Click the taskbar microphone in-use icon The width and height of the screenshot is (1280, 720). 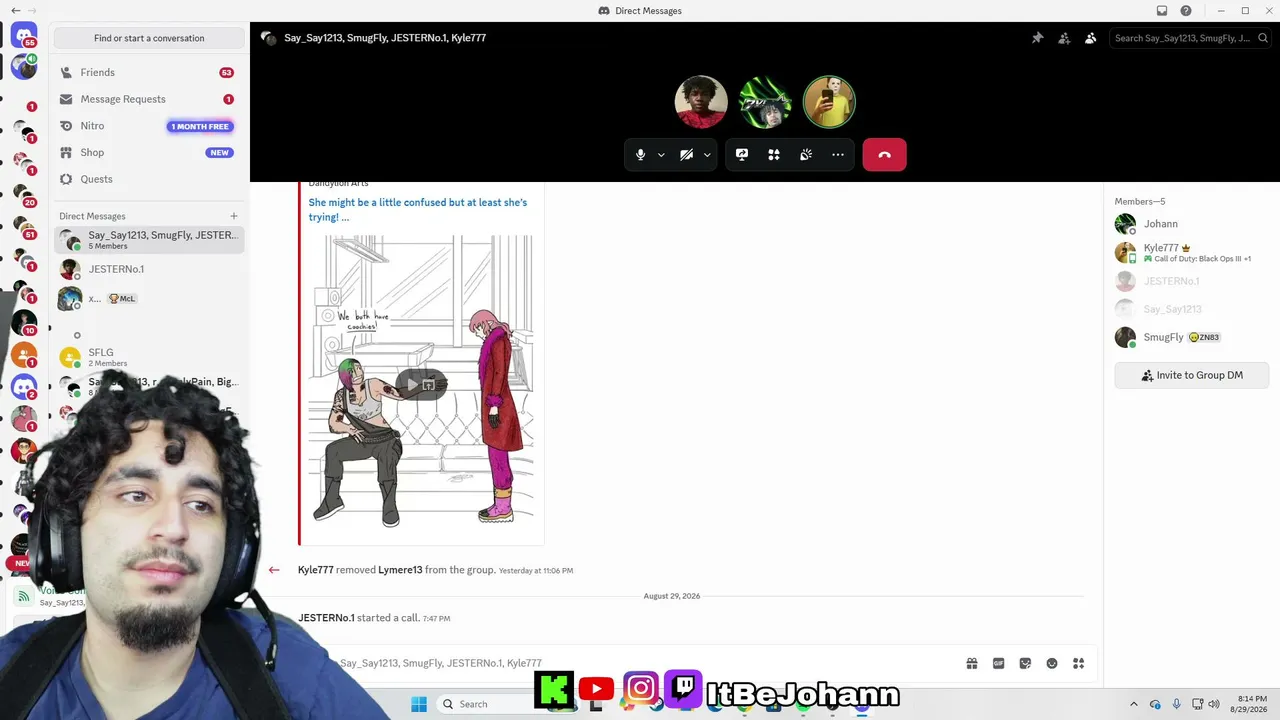(1176, 704)
